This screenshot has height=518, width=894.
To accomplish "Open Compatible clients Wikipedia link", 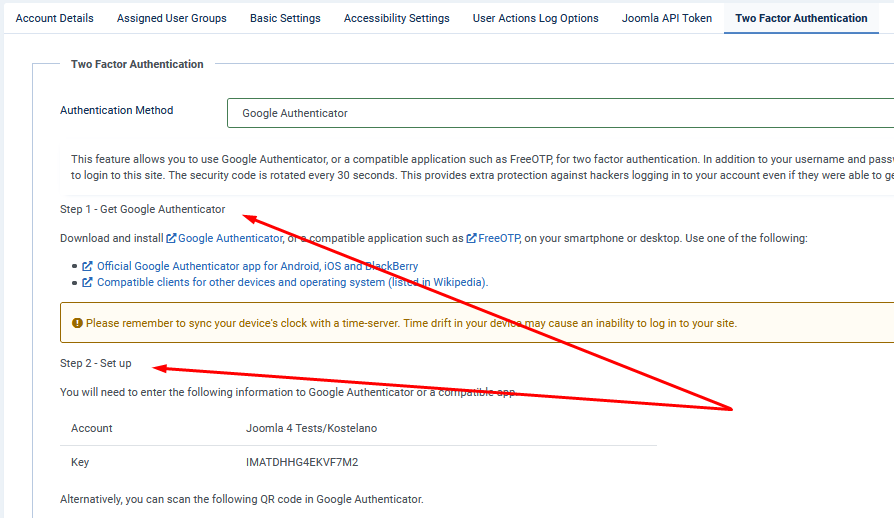I will coord(292,282).
